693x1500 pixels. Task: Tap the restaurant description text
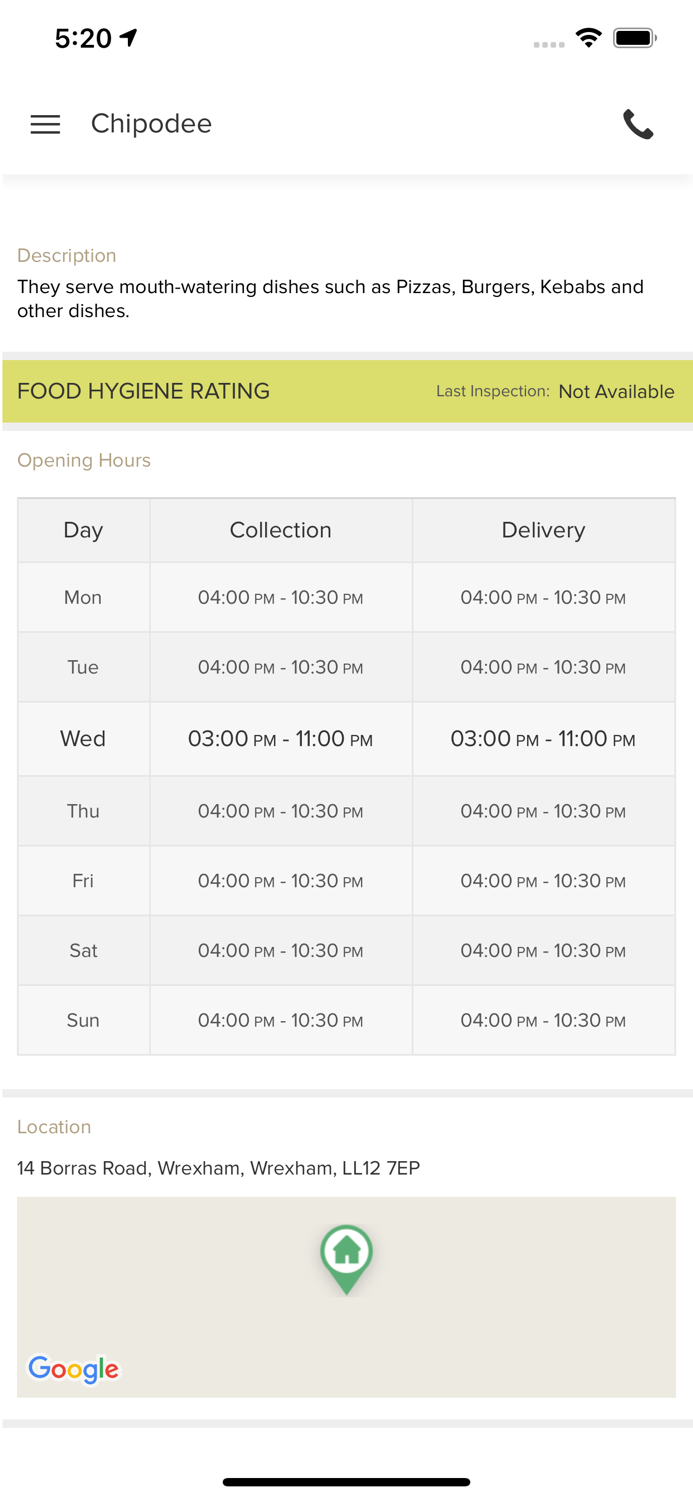tap(330, 299)
